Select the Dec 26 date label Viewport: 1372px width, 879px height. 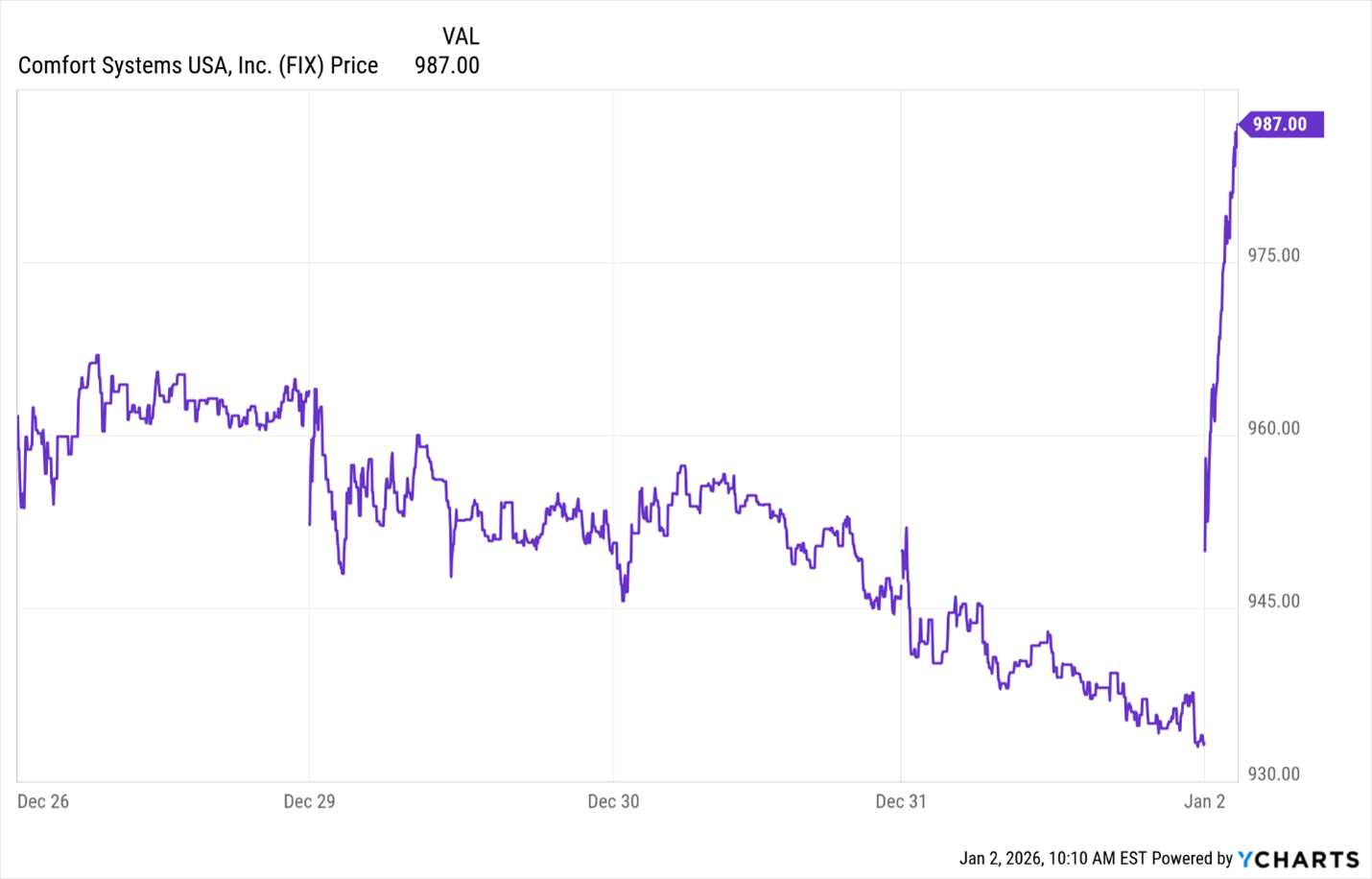[43, 801]
